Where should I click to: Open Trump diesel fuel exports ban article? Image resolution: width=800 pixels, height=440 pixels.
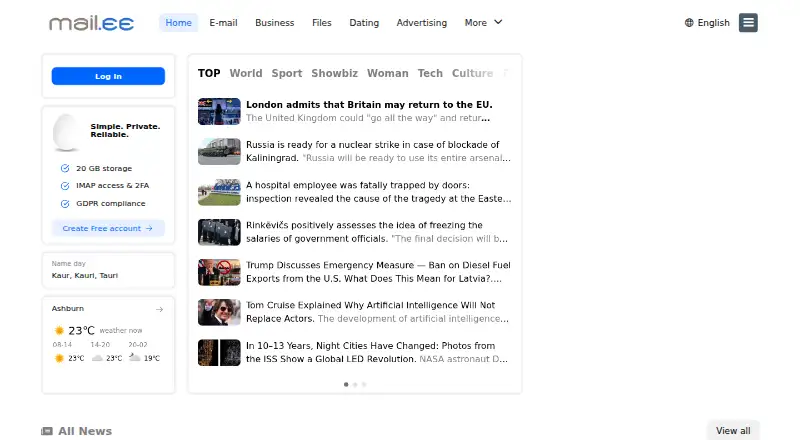click(x=379, y=272)
